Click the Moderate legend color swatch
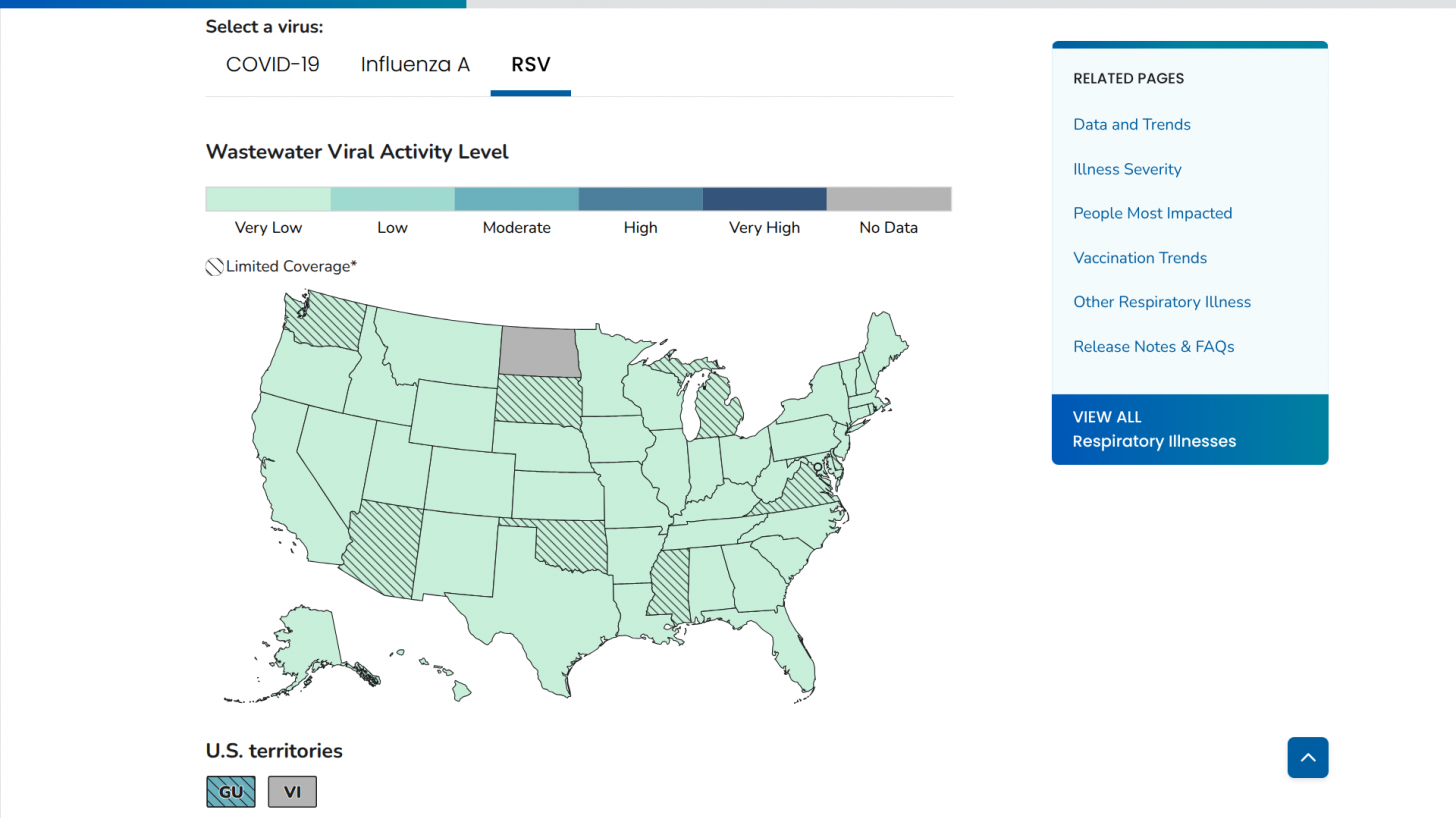 [x=516, y=199]
